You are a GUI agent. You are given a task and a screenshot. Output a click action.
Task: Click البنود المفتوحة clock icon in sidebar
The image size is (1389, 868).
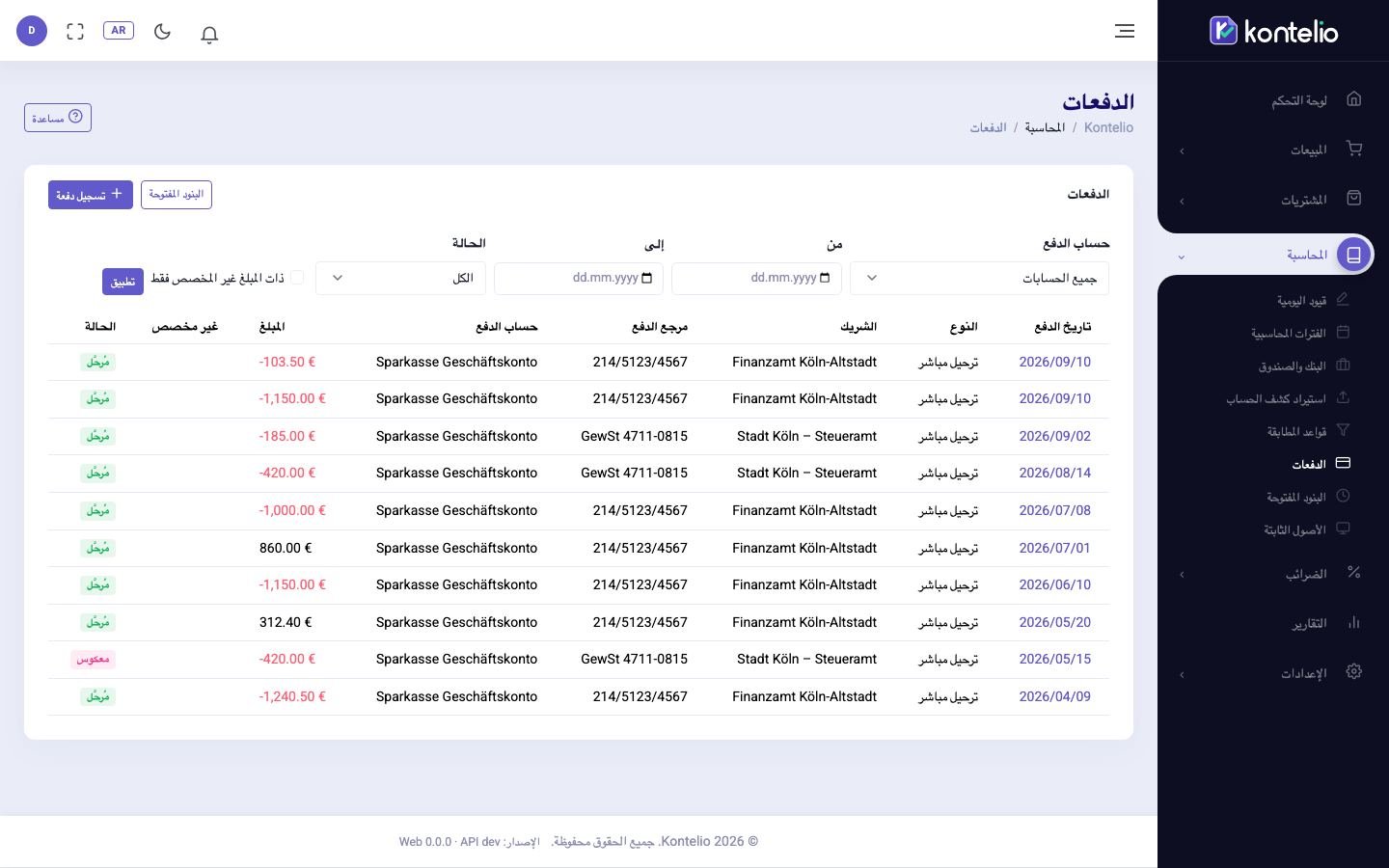pyautogui.click(x=1343, y=496)
